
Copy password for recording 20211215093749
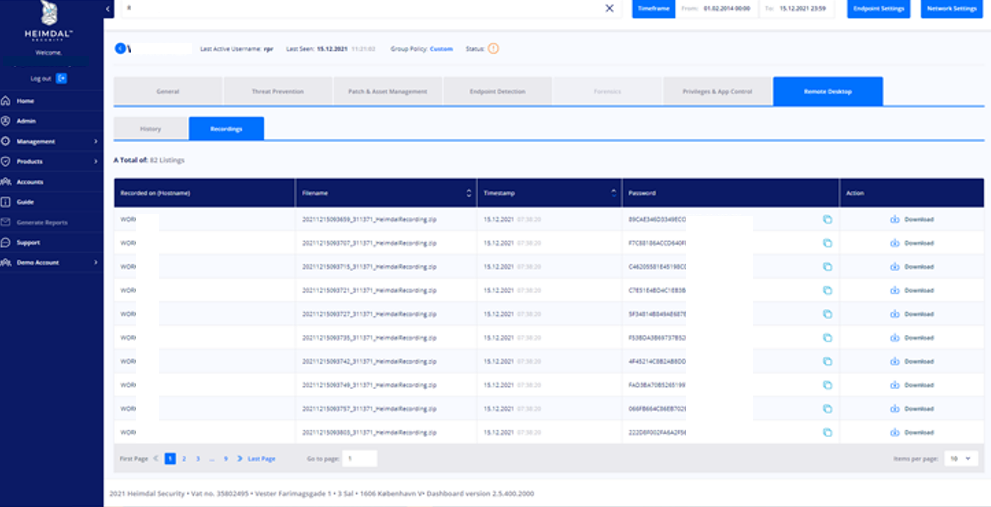827,385
